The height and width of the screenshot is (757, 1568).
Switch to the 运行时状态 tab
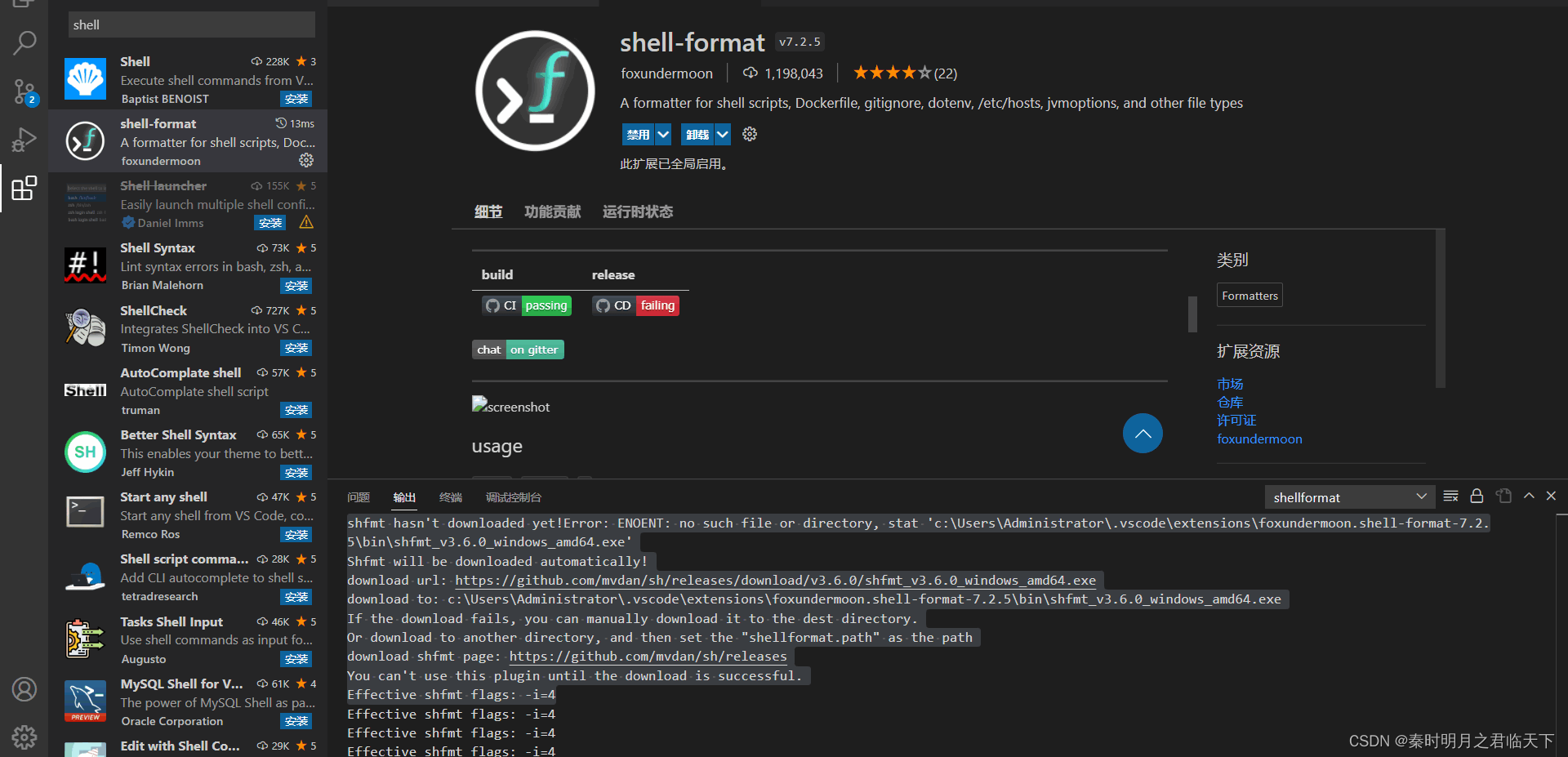coord(638,212)
